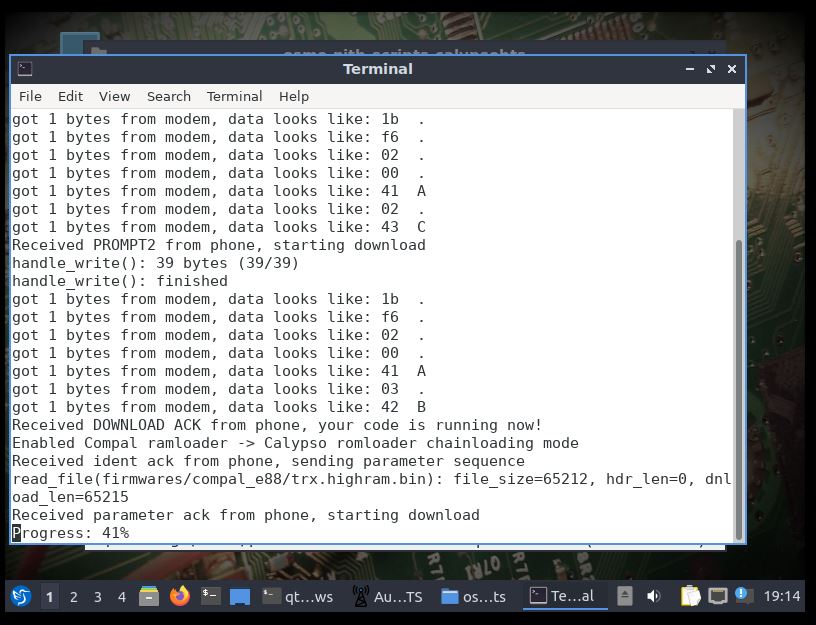
Task: Open the volume control in the tray
Action: pos(654,596)
